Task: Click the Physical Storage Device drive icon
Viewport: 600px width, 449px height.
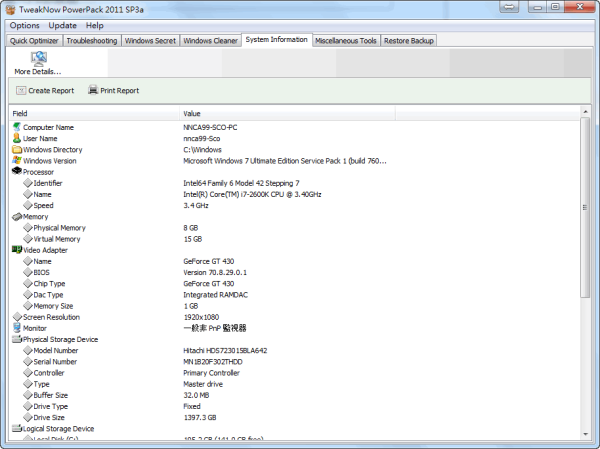Action: [x=17, y=339]
